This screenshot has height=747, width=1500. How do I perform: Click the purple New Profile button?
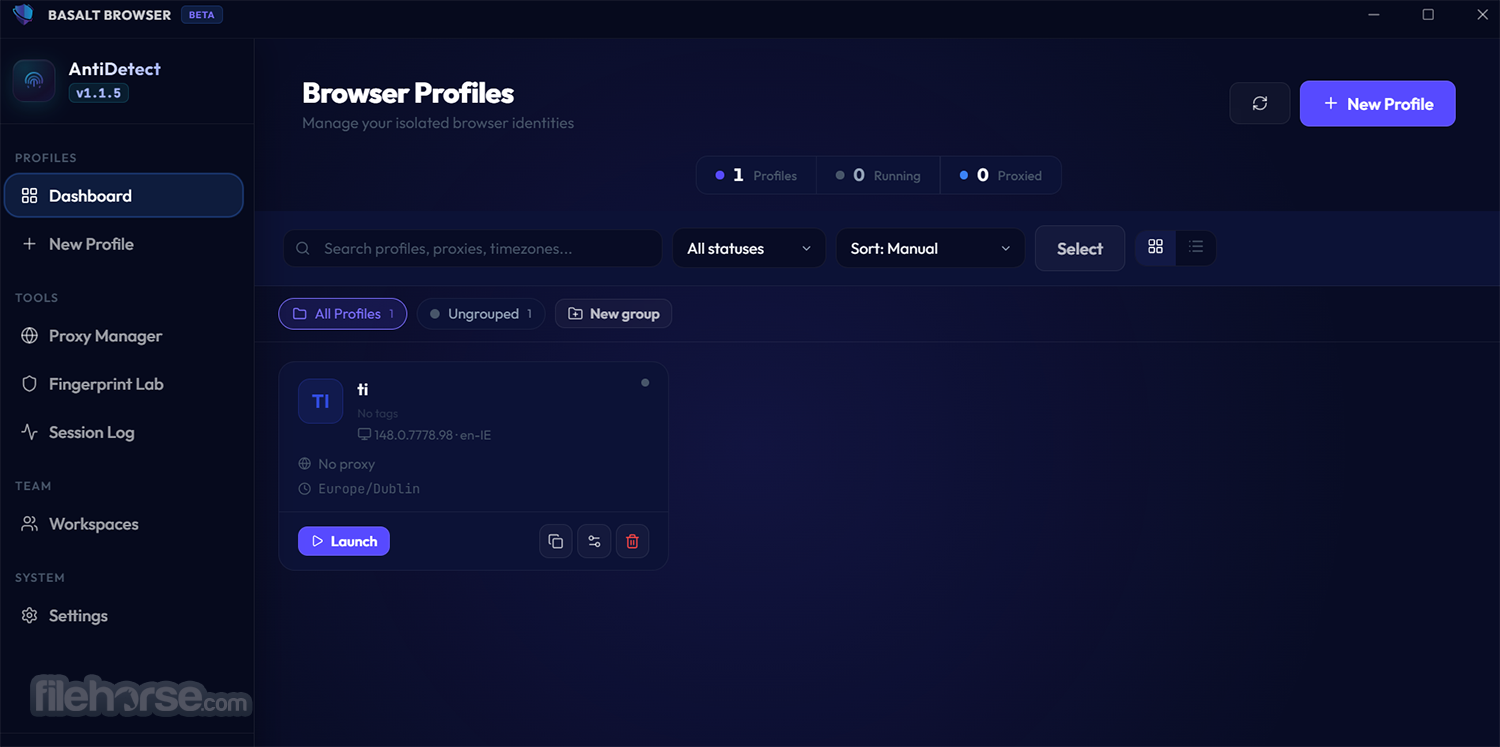(x=1377, y=104)
